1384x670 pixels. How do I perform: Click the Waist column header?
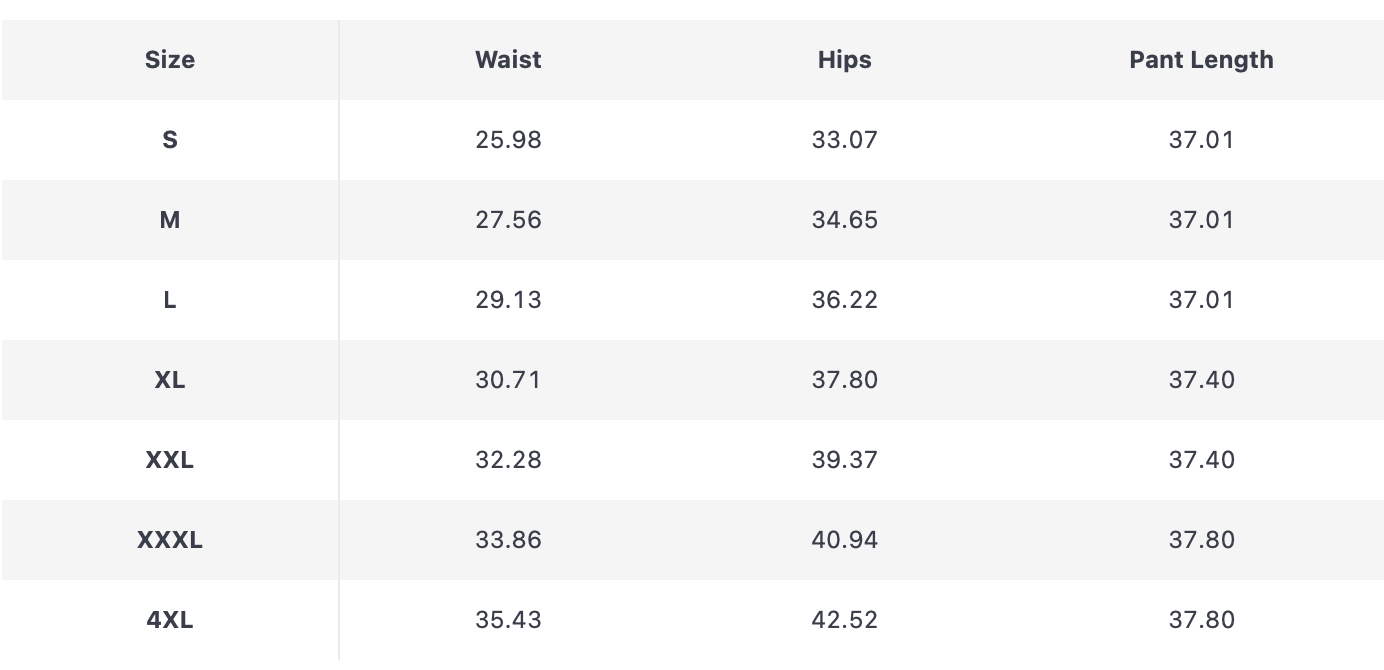point(508,60)
